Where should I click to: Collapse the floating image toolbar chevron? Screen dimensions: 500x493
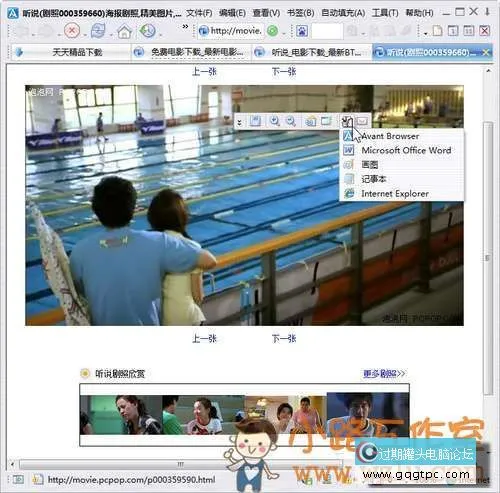coord(240,123)
